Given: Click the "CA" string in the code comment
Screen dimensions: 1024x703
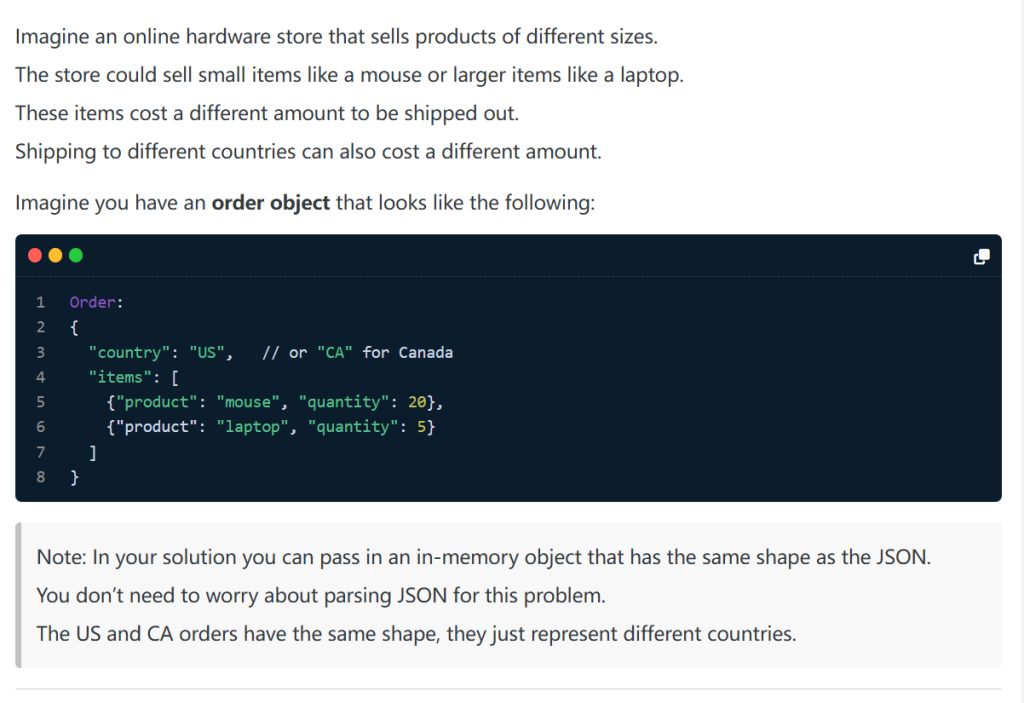Looking at the screenshot, I should tap(335, 352).
